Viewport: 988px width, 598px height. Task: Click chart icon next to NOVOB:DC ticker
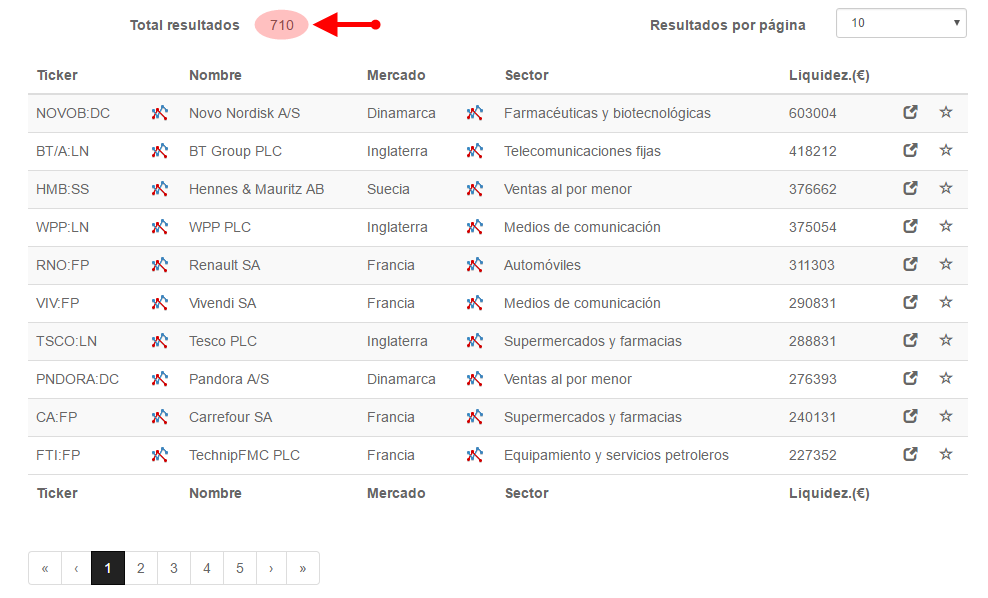click(x=159, y=113)
